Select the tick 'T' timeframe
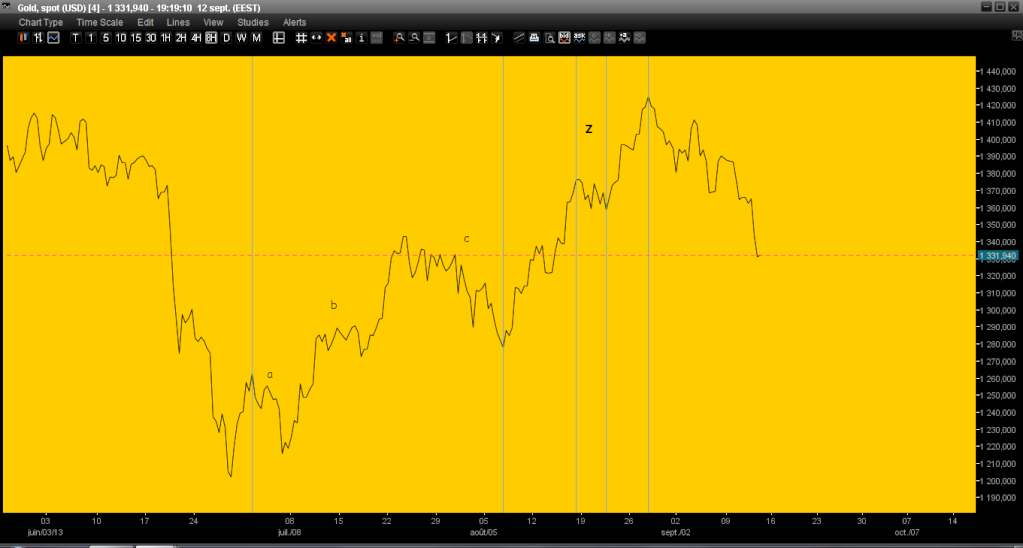 (x=76, y=38)
